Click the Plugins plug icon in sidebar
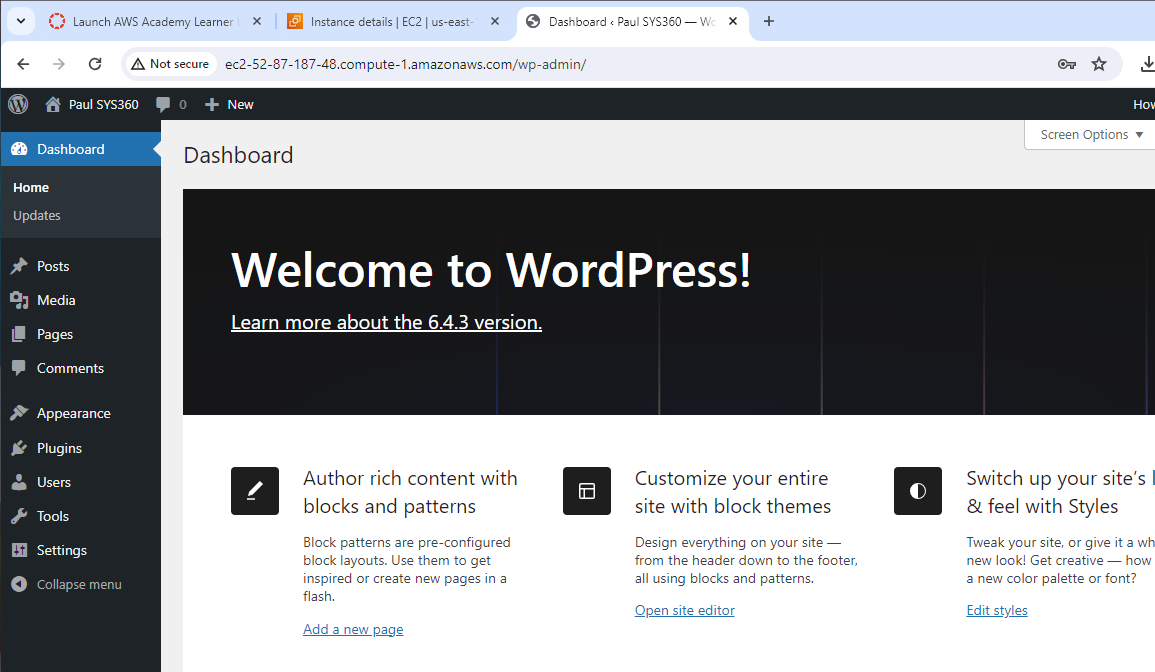 tap(19, 448)
